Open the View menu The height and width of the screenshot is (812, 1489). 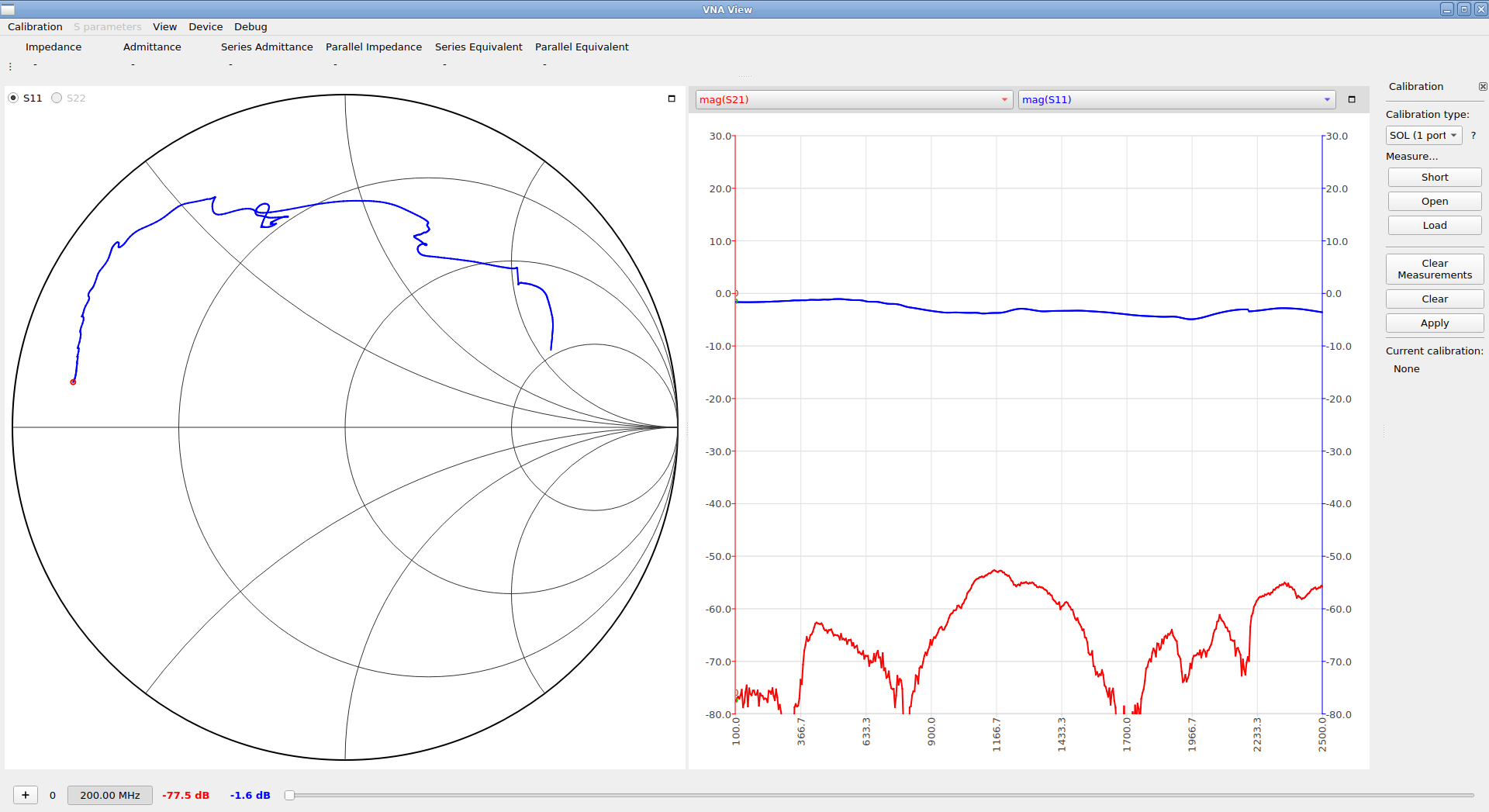click(164, 26)
